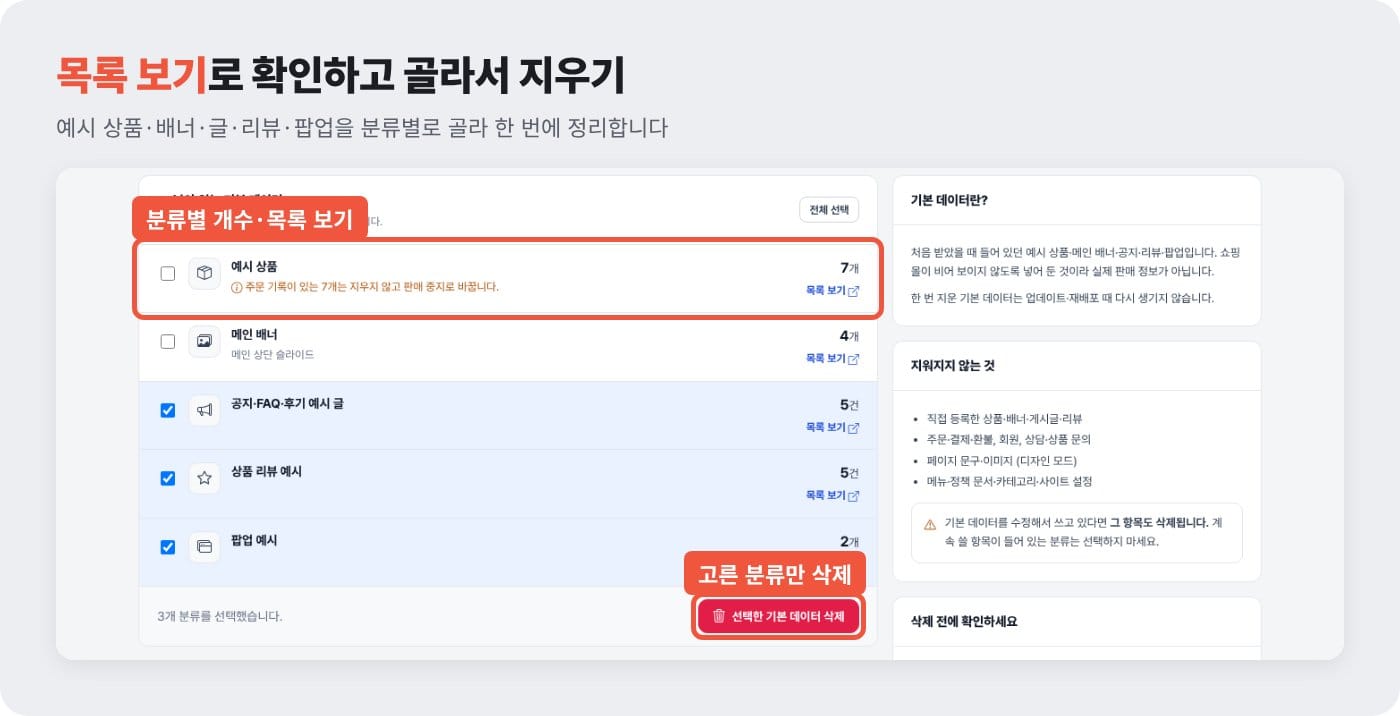1400x716 pixels.
Task: Click the red 선택한 기본 데이터 삭제 button
Action: 779,616
